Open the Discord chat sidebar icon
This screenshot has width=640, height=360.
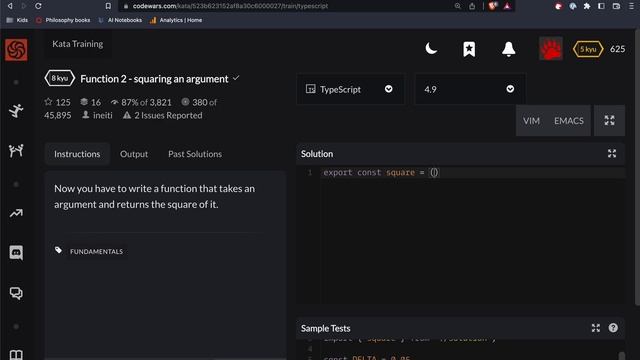click(x=16, y=253)
